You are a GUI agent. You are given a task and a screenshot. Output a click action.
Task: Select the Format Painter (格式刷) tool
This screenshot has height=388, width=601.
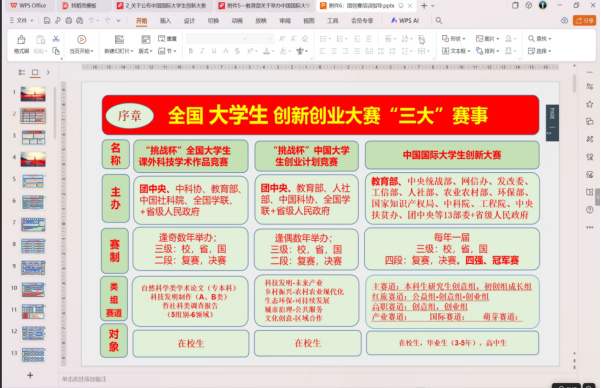click(x=21, y=44)
